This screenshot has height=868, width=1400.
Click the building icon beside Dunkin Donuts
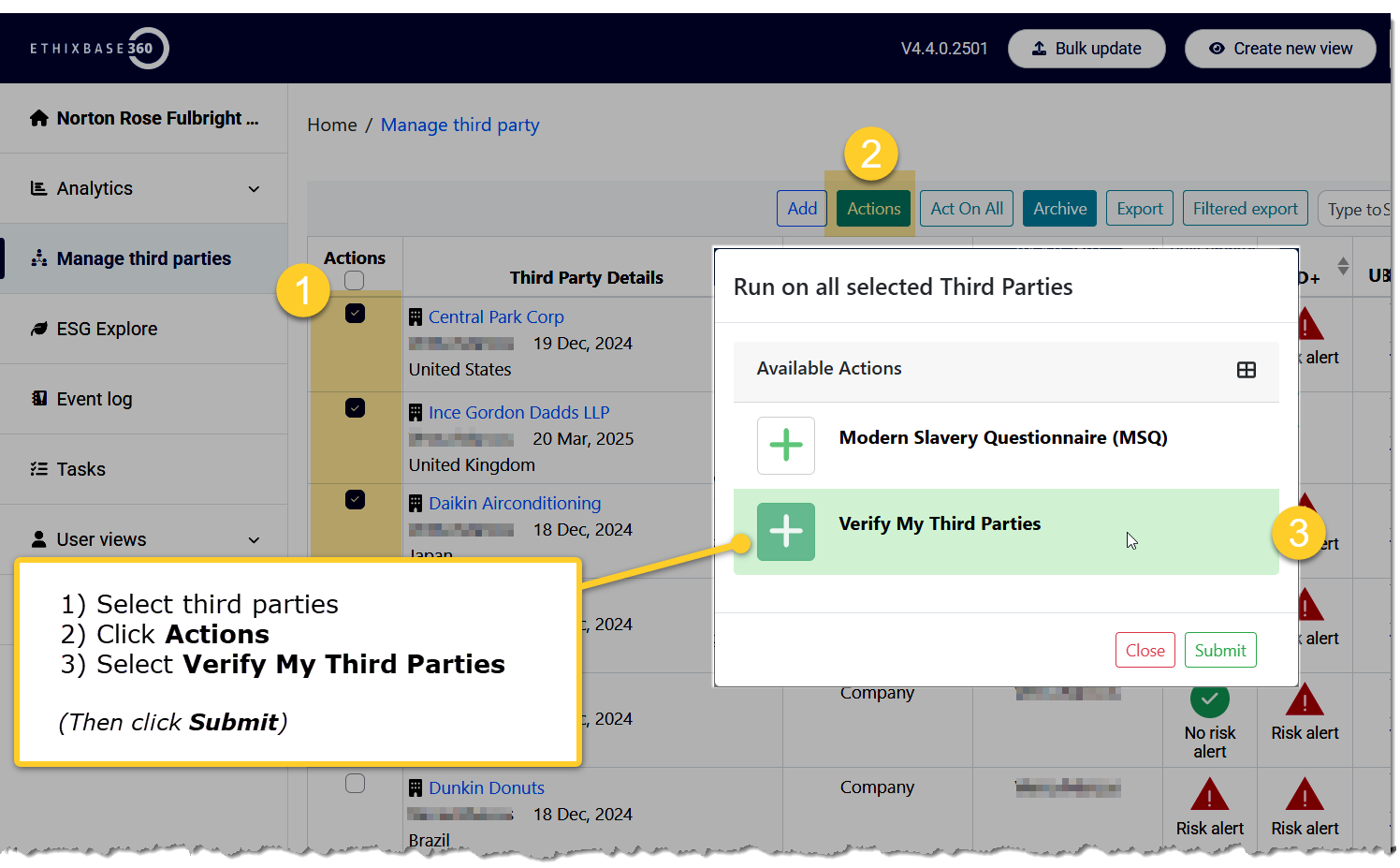pos(416,788)
